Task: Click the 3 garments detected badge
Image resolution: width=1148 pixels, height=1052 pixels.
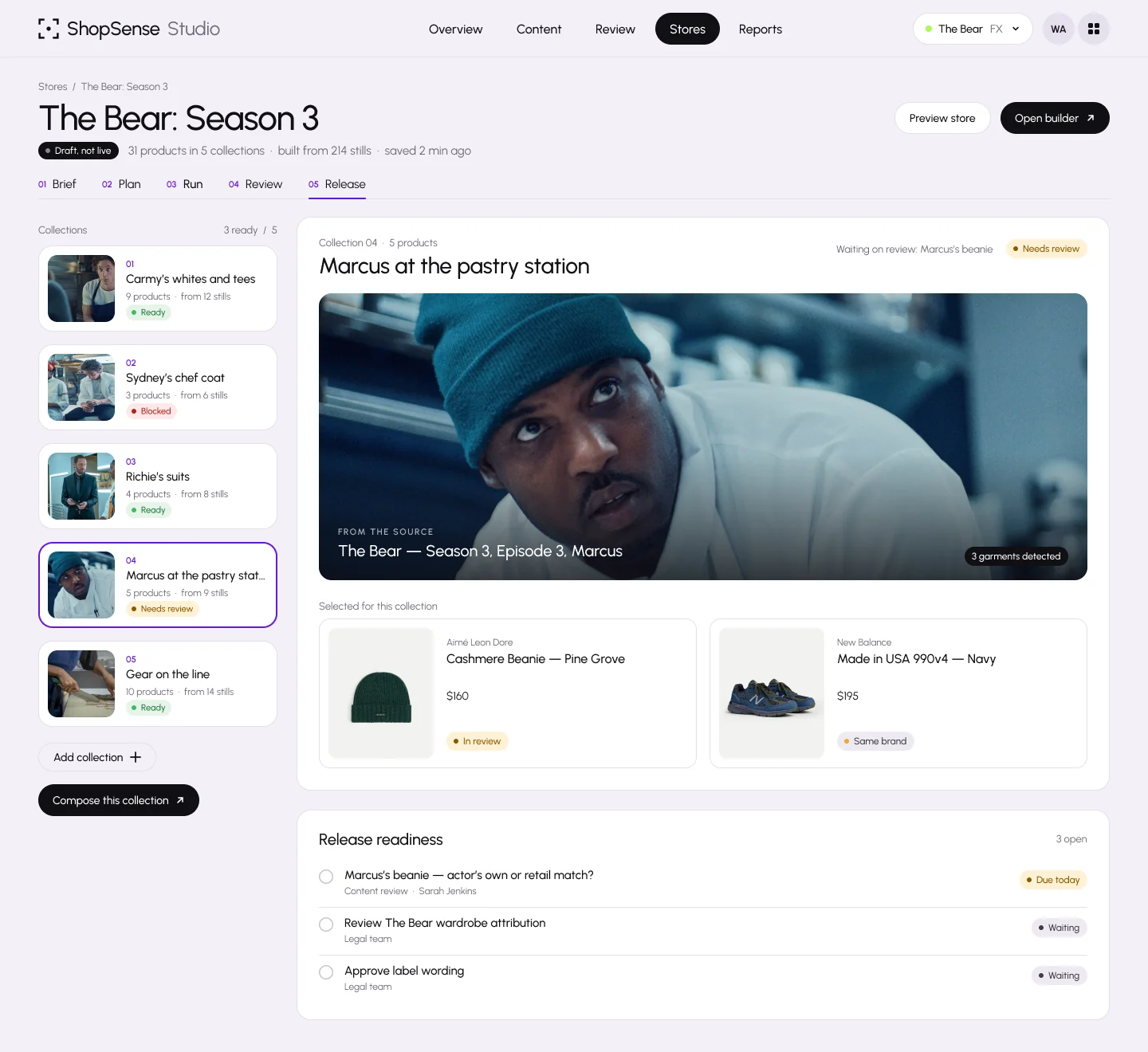Action: 1016,556
